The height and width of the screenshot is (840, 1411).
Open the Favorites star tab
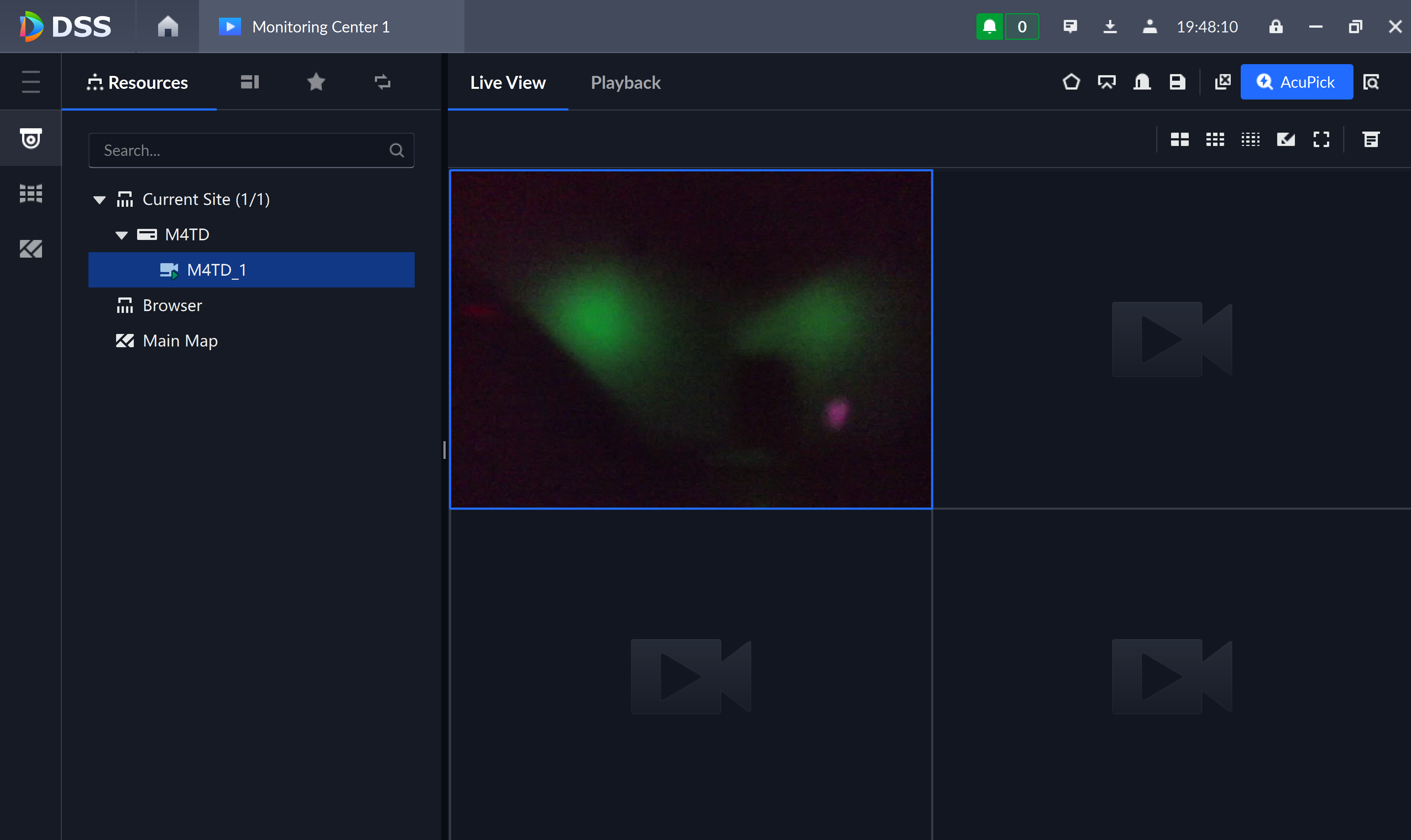(x=316, y=82)
